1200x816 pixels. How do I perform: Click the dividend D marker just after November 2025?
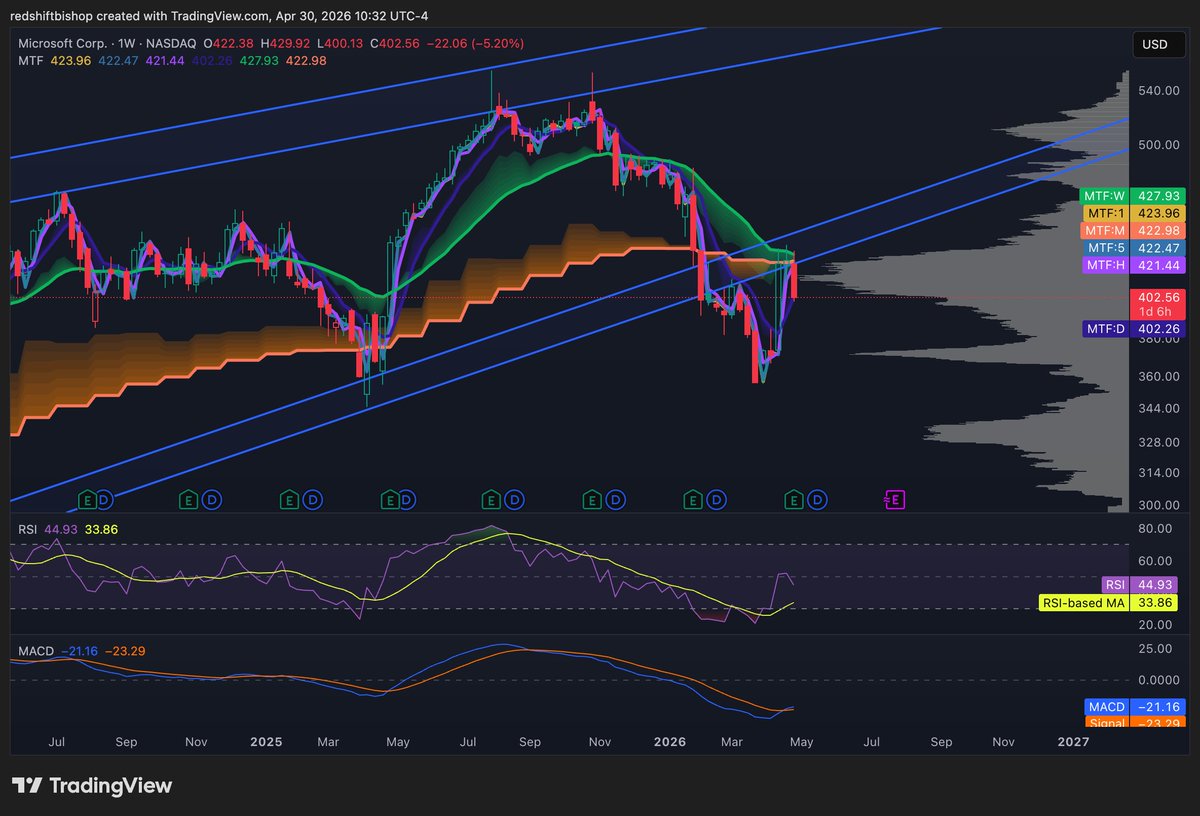coord(616,498)
